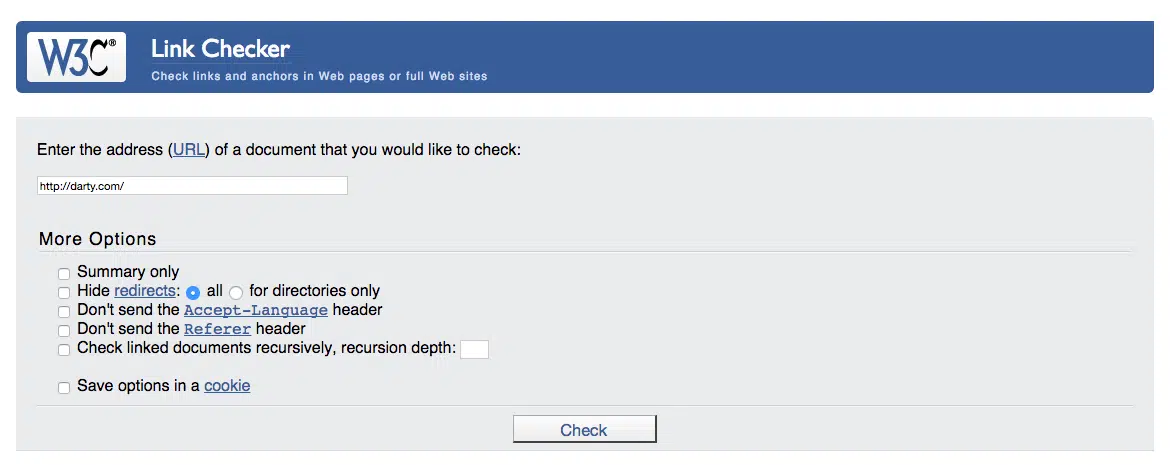
Task: Enable the Summary only checkbox
Action: (x=64, y=273)
